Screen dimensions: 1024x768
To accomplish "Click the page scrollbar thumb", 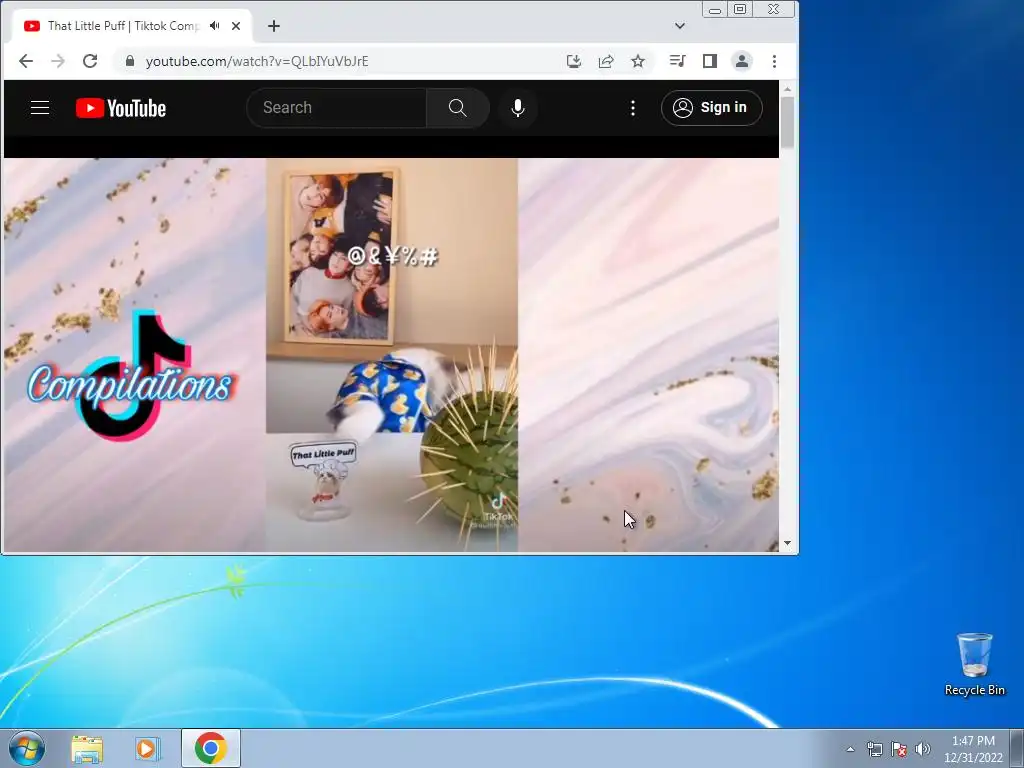I will pos(787,122).
